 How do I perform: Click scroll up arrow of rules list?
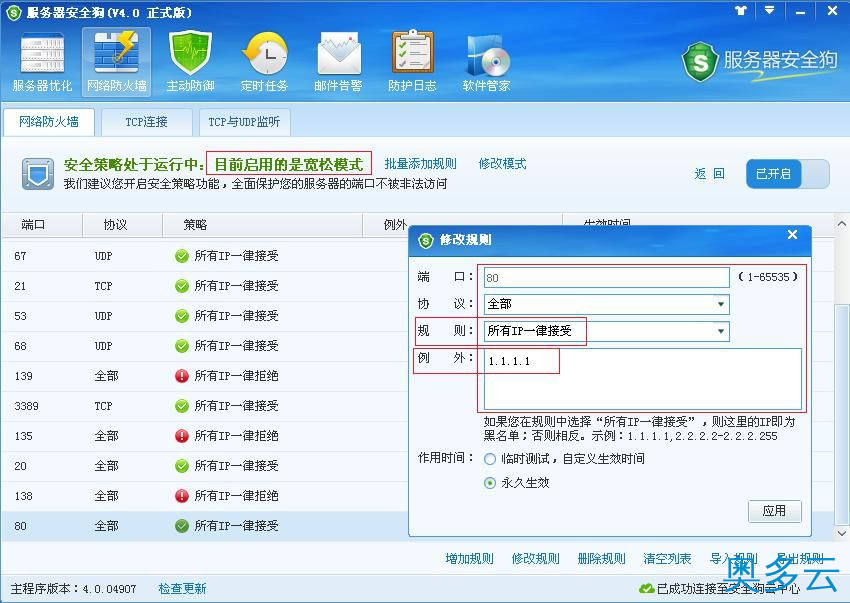tap(841, 223)
